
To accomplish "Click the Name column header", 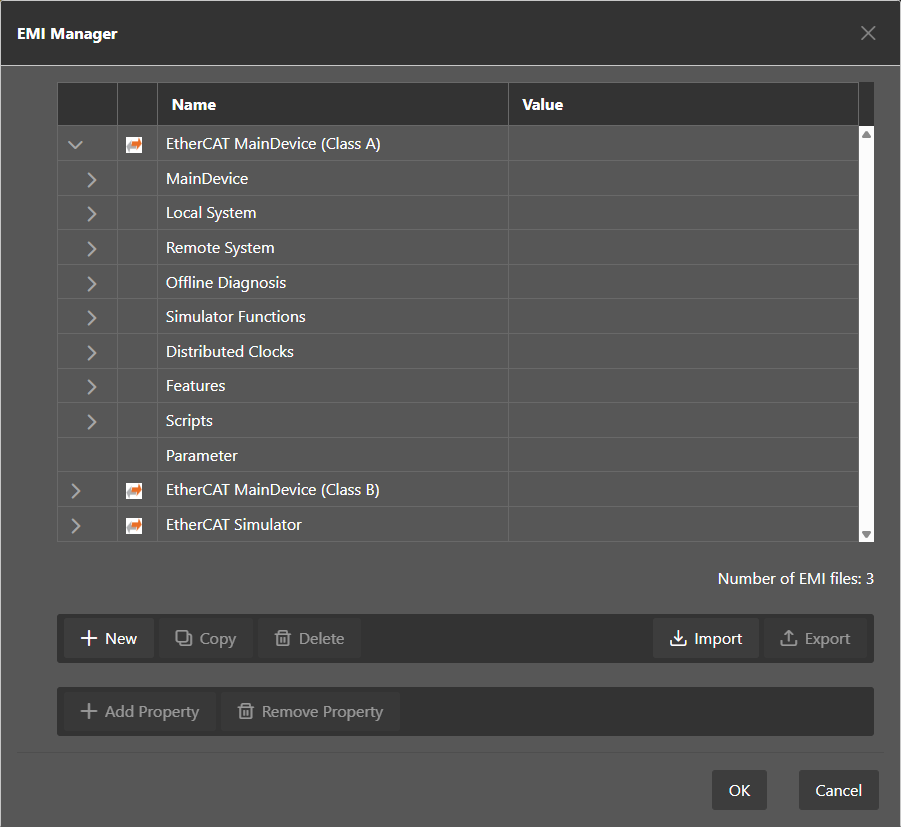I will point(333,104).
